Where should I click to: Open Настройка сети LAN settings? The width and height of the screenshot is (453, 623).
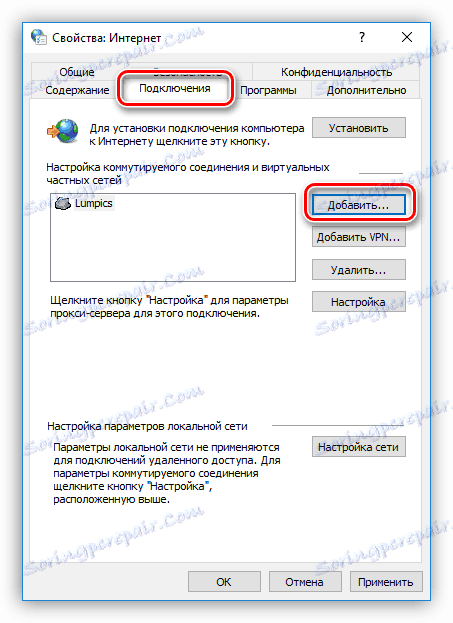click(359, 447)
